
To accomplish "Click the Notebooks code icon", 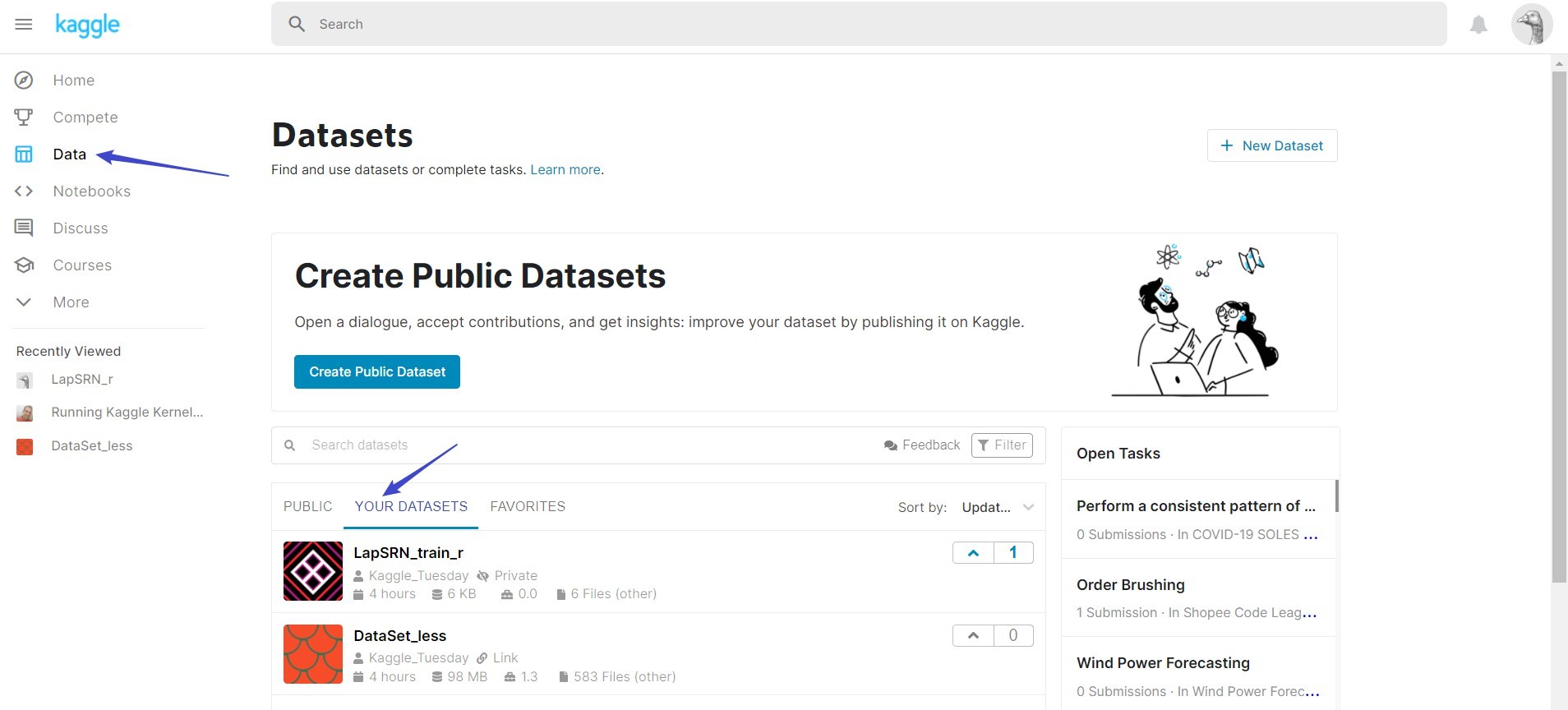I will [x=24, y=191].
